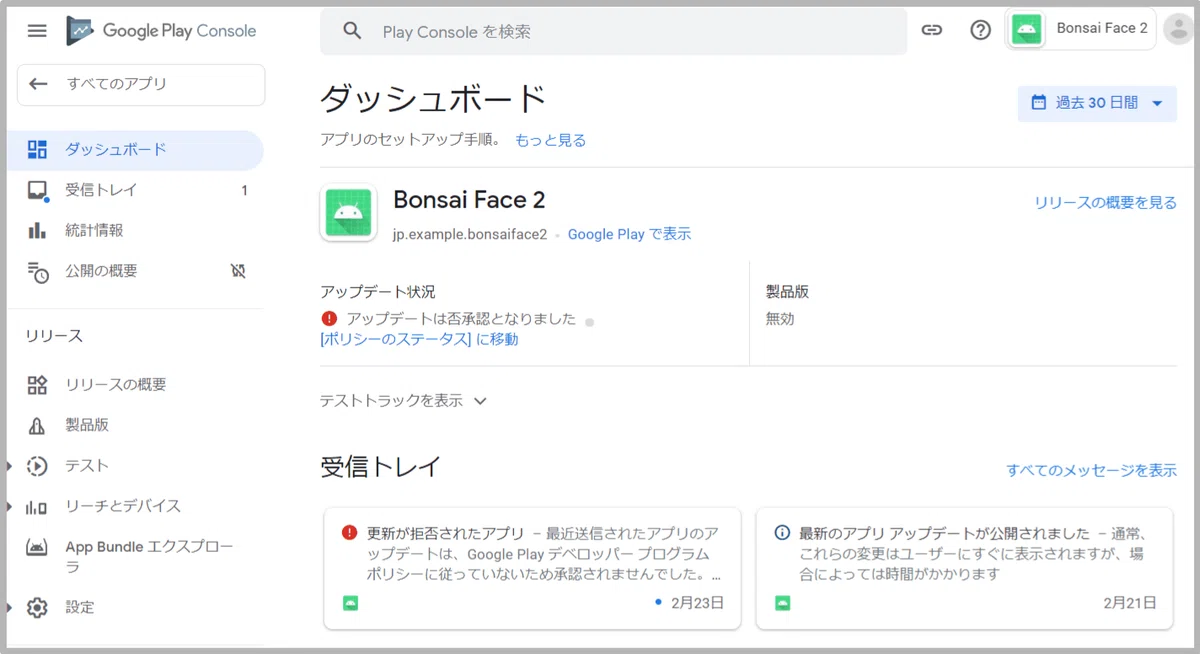
Task: Click green app icon on 2月21日 card
Action: (x=783, y=603)
